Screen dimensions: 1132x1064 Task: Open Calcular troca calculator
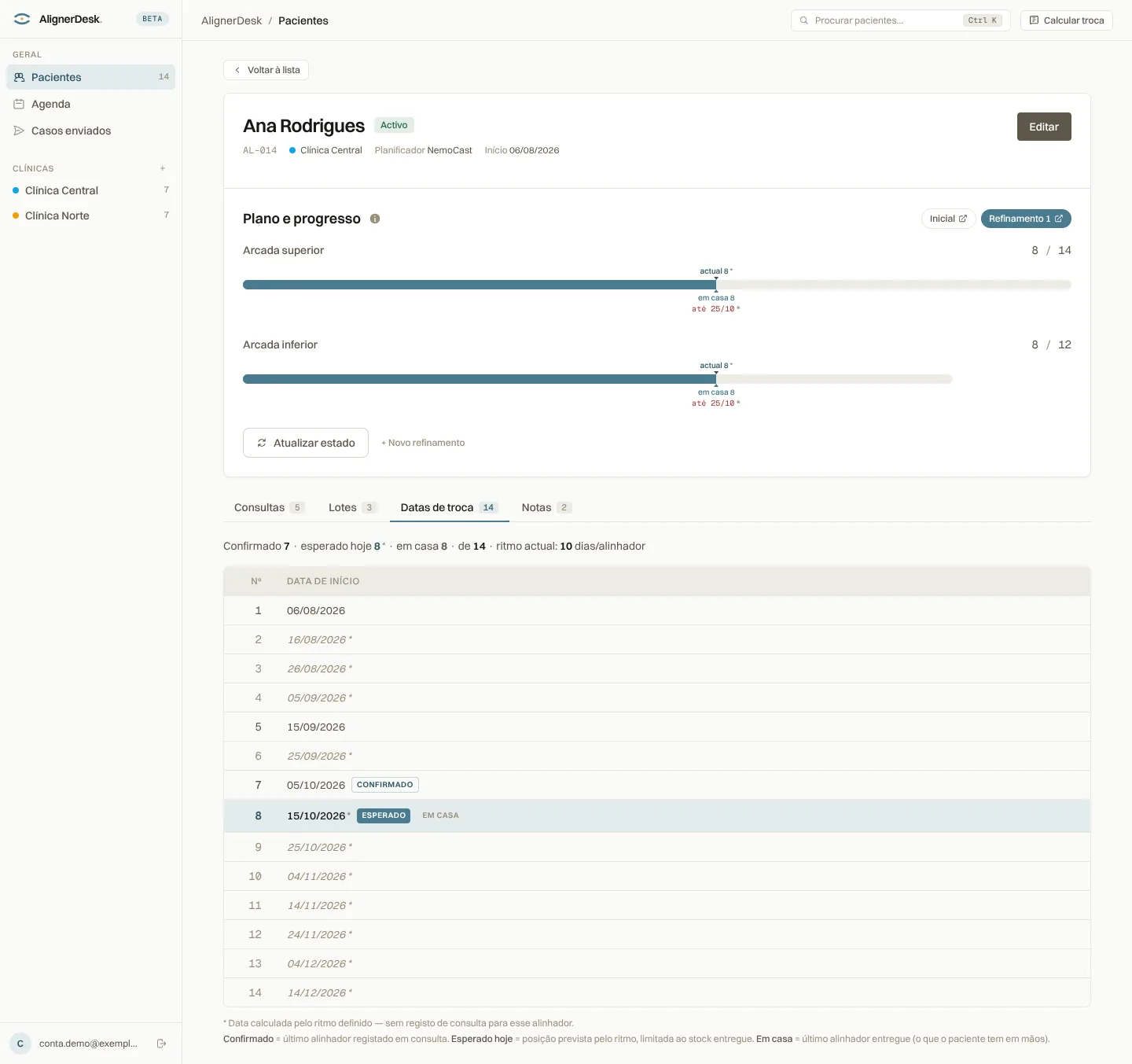[1067, 20]
